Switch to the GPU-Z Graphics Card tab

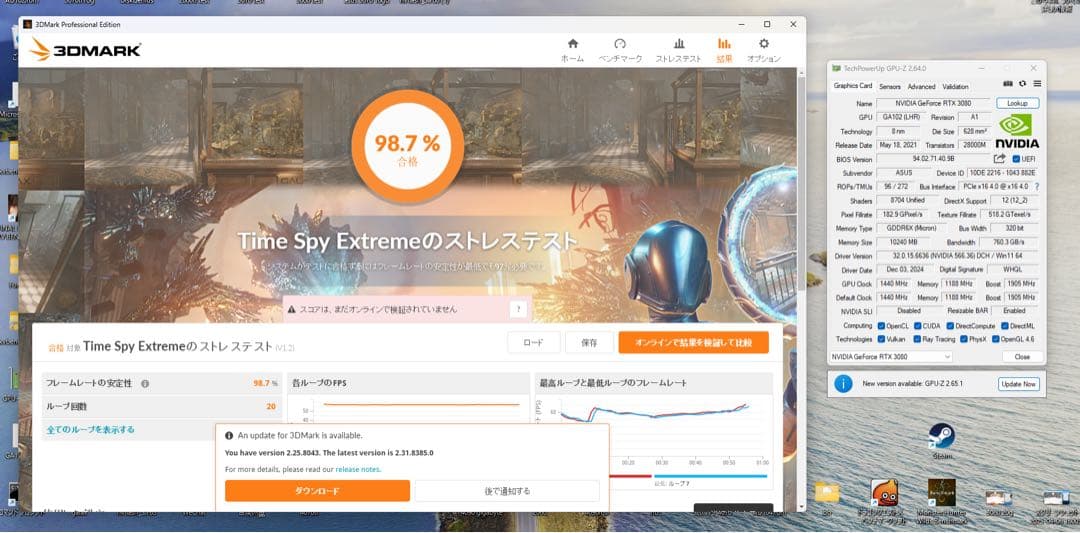pos(853,86)
